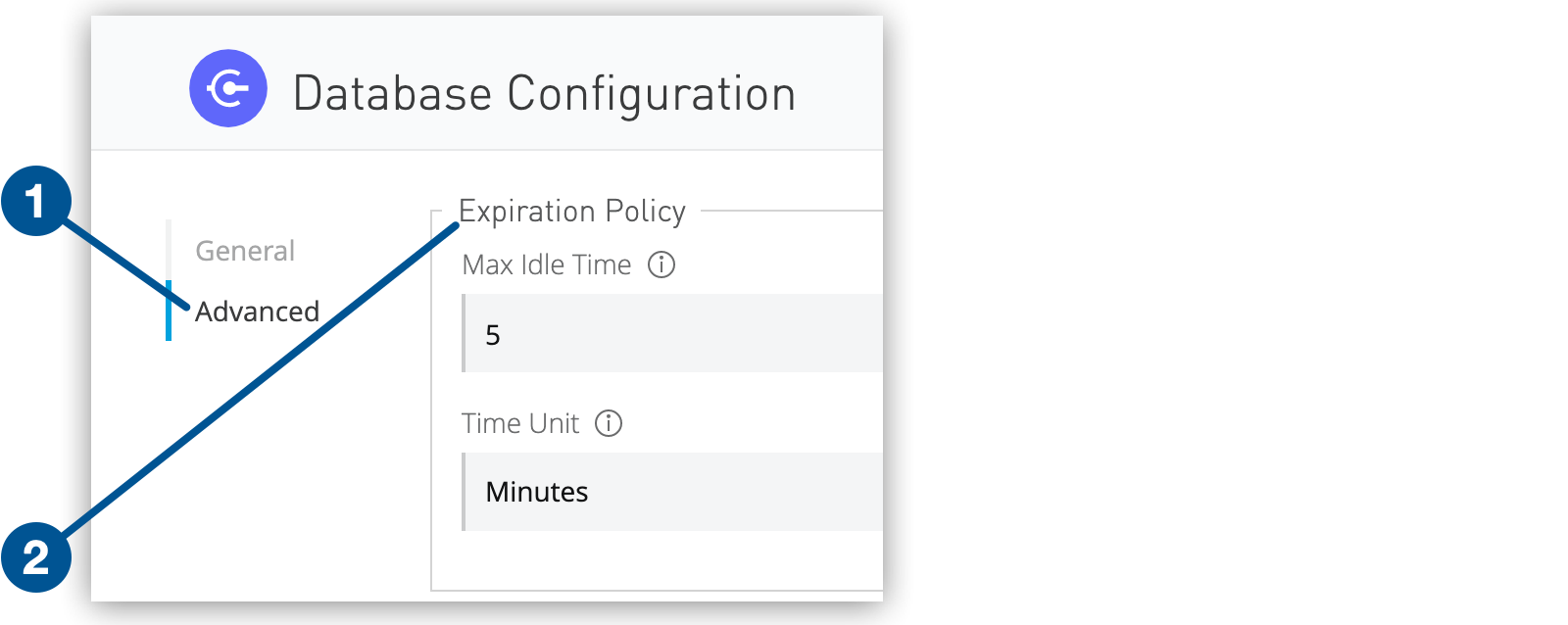Open the Time Unit dropdown showing Minutes
This screenshot has width=1568, height=625.
pyautogui.click(x=672, y=492)
